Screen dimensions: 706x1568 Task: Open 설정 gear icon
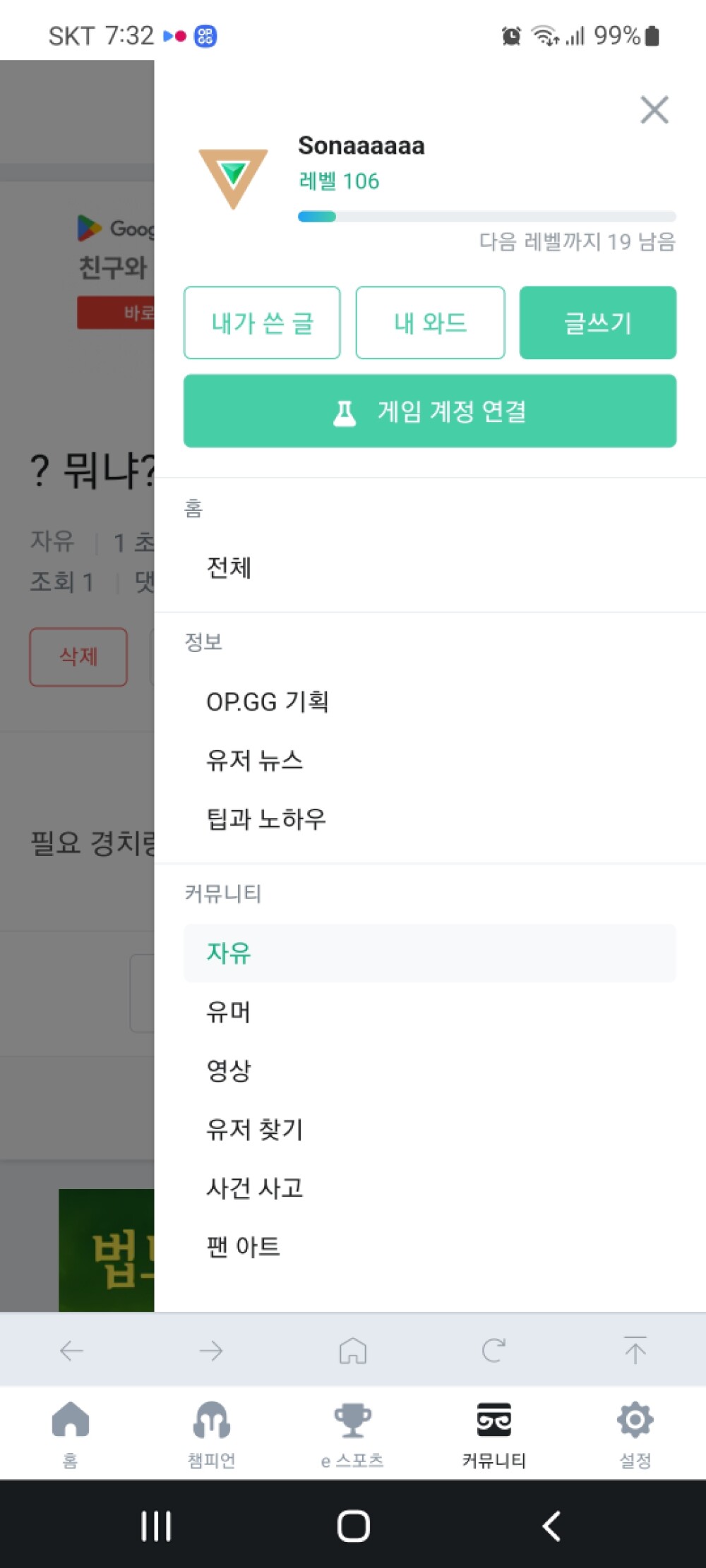point(635,1420)
